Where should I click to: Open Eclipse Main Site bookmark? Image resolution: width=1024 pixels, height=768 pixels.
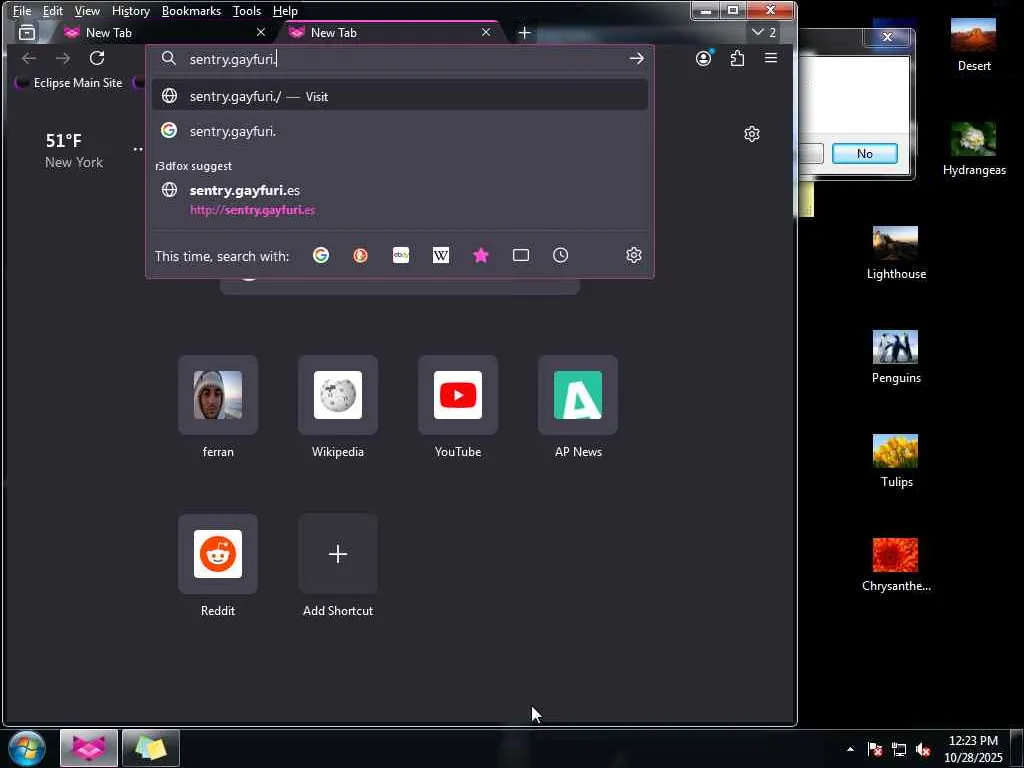69,83
